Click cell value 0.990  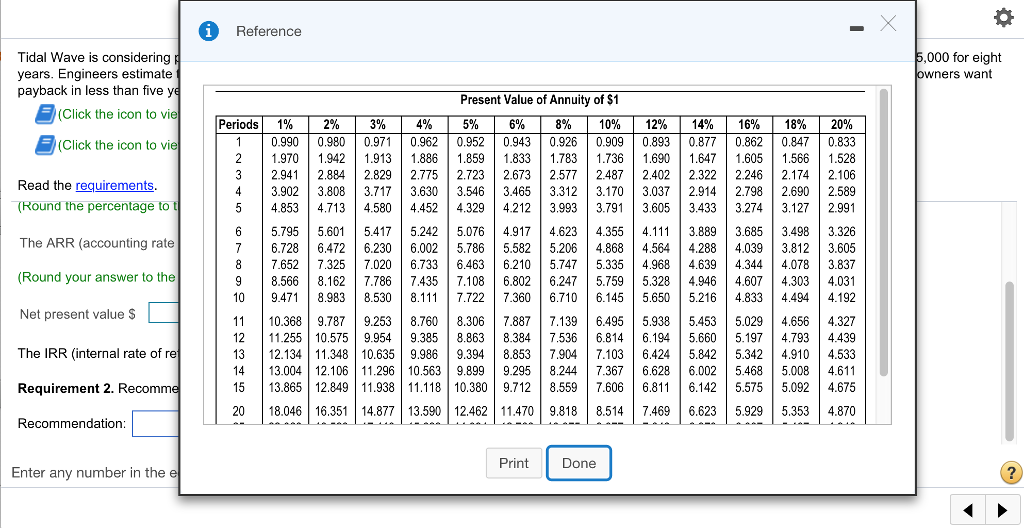(285, 141)
